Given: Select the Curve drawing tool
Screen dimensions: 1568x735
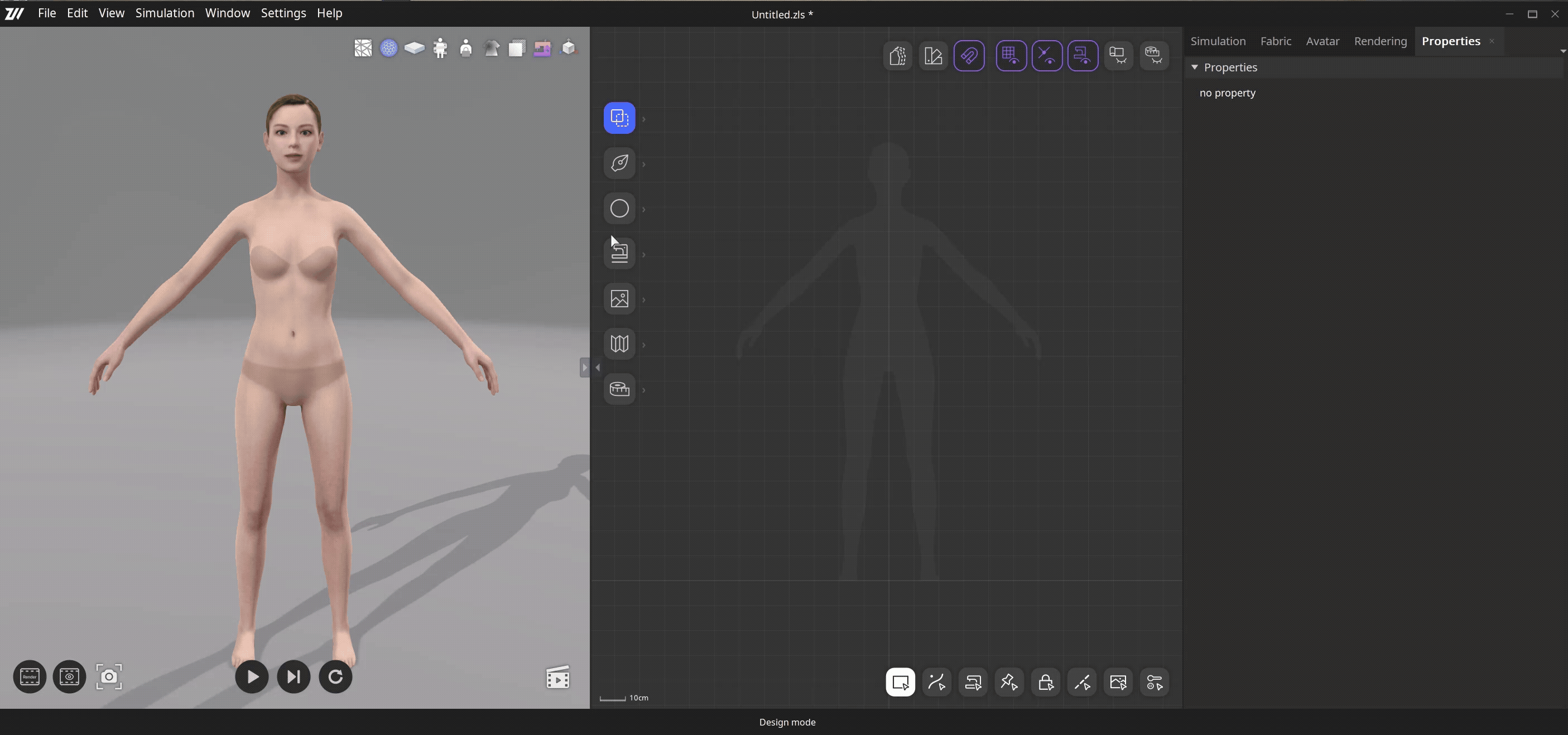Looking at the screenshot, I should (x=619, y=163).
